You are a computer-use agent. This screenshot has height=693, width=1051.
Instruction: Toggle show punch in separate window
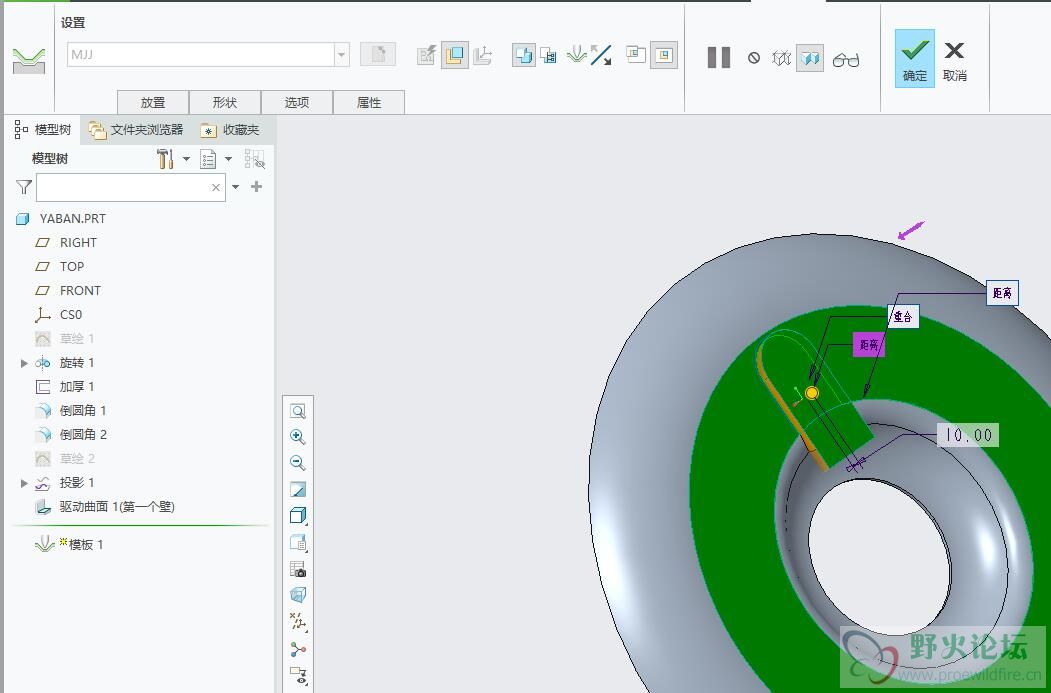click(635, 54)
